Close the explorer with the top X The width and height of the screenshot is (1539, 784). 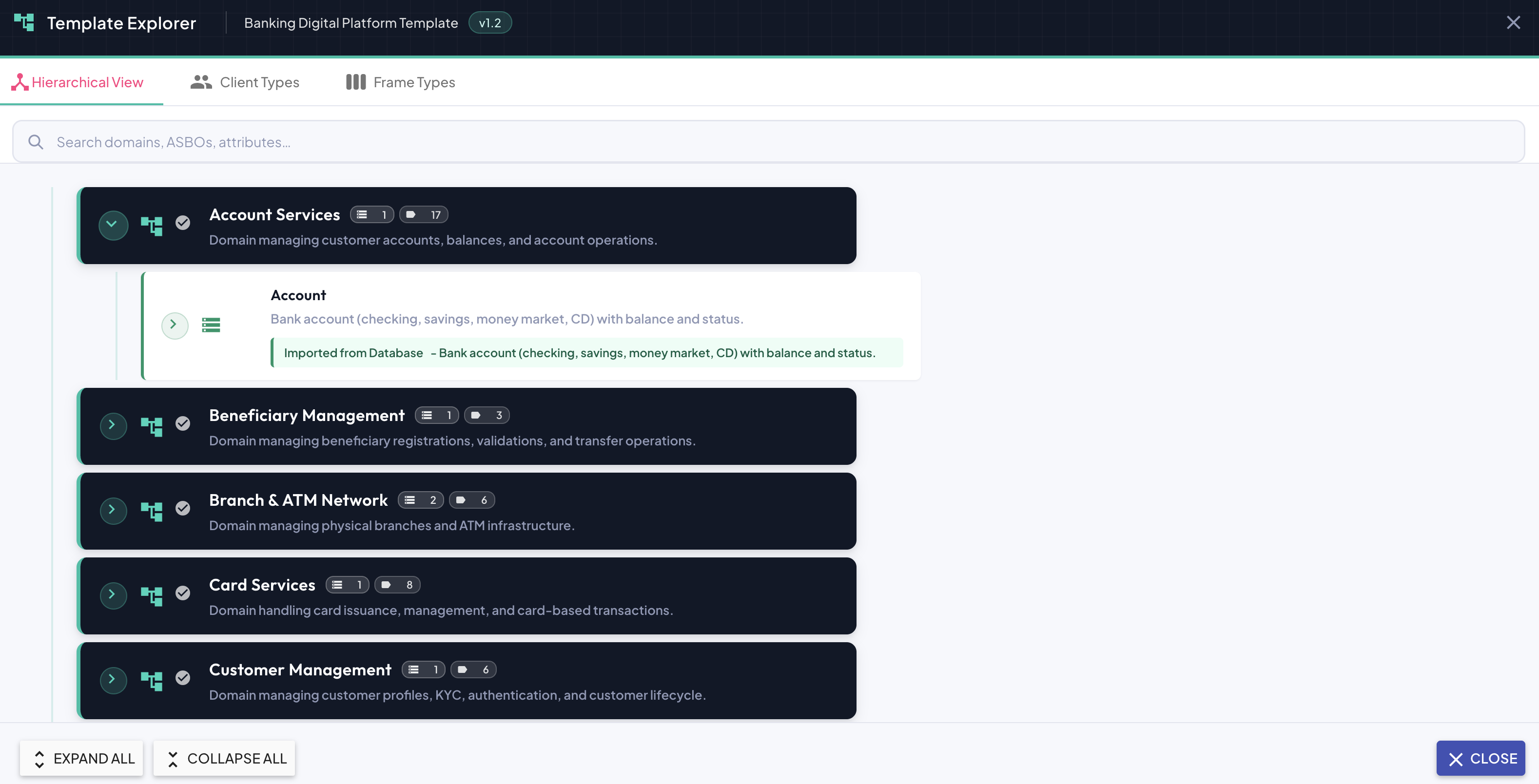(x=1513, y=23)
